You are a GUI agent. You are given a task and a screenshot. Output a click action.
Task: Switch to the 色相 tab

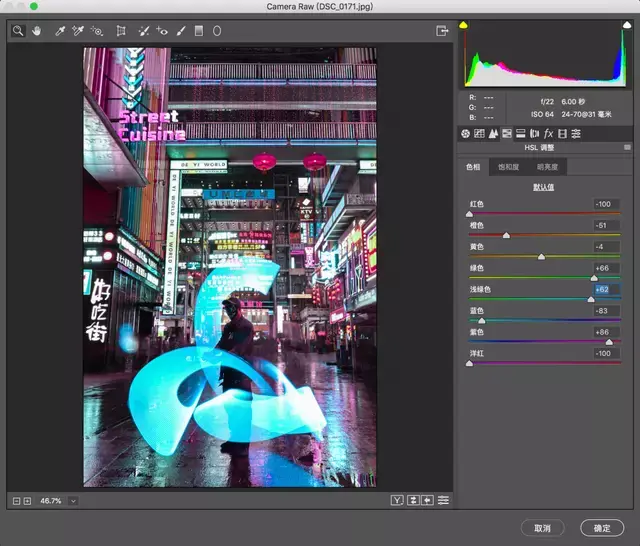pyautogui.click(x=473, y=167)
